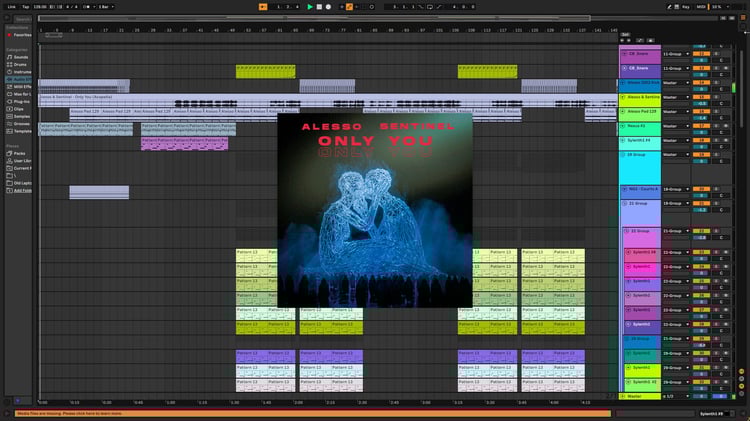750x421 pixels.
Task: Toggle track activator for Alesso 2202 Kick
Action: 701,83
